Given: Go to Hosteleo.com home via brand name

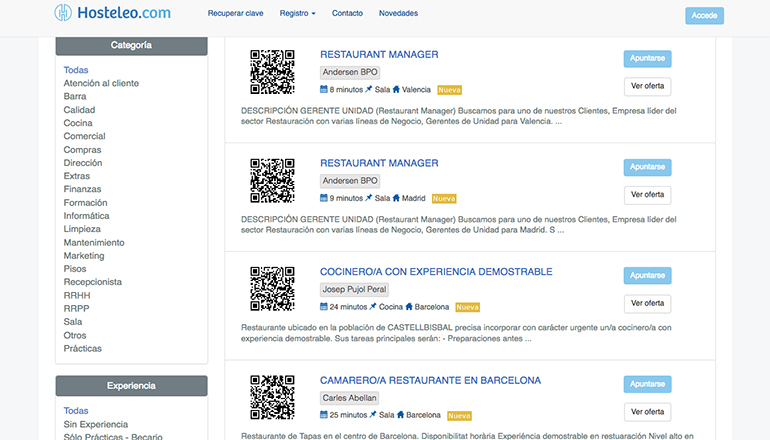Looking at the screenshot, I should pos(124,13).
